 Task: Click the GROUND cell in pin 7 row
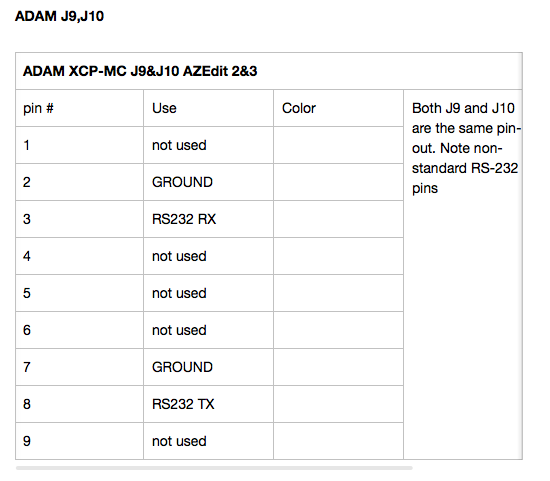pyautogui.click(x=208, y=367)
